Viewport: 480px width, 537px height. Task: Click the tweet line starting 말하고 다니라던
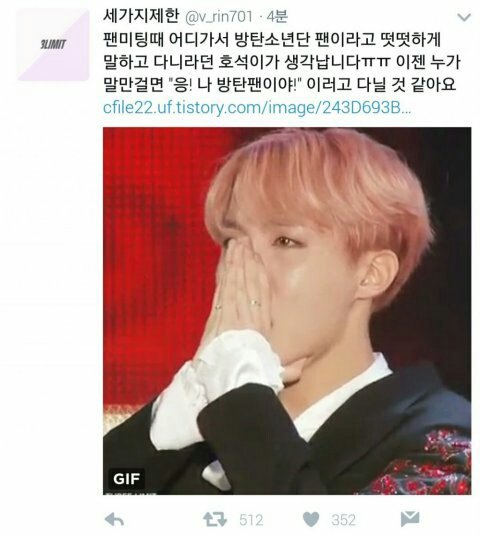click(282, 62)
